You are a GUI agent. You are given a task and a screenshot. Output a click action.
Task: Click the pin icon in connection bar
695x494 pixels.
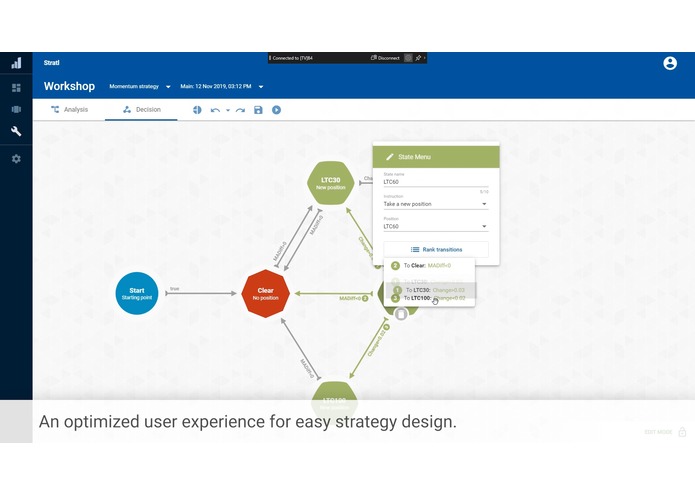click(x=418, y=58)
